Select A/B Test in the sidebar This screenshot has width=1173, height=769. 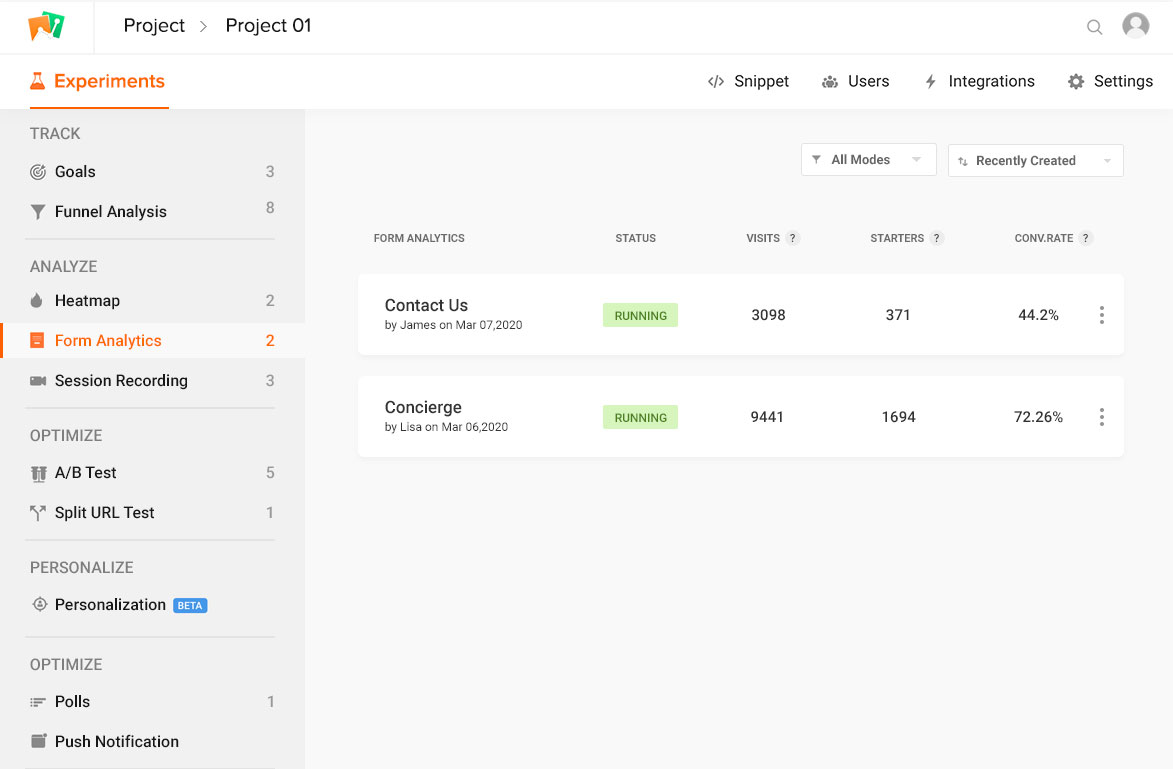tap(86, 473)
